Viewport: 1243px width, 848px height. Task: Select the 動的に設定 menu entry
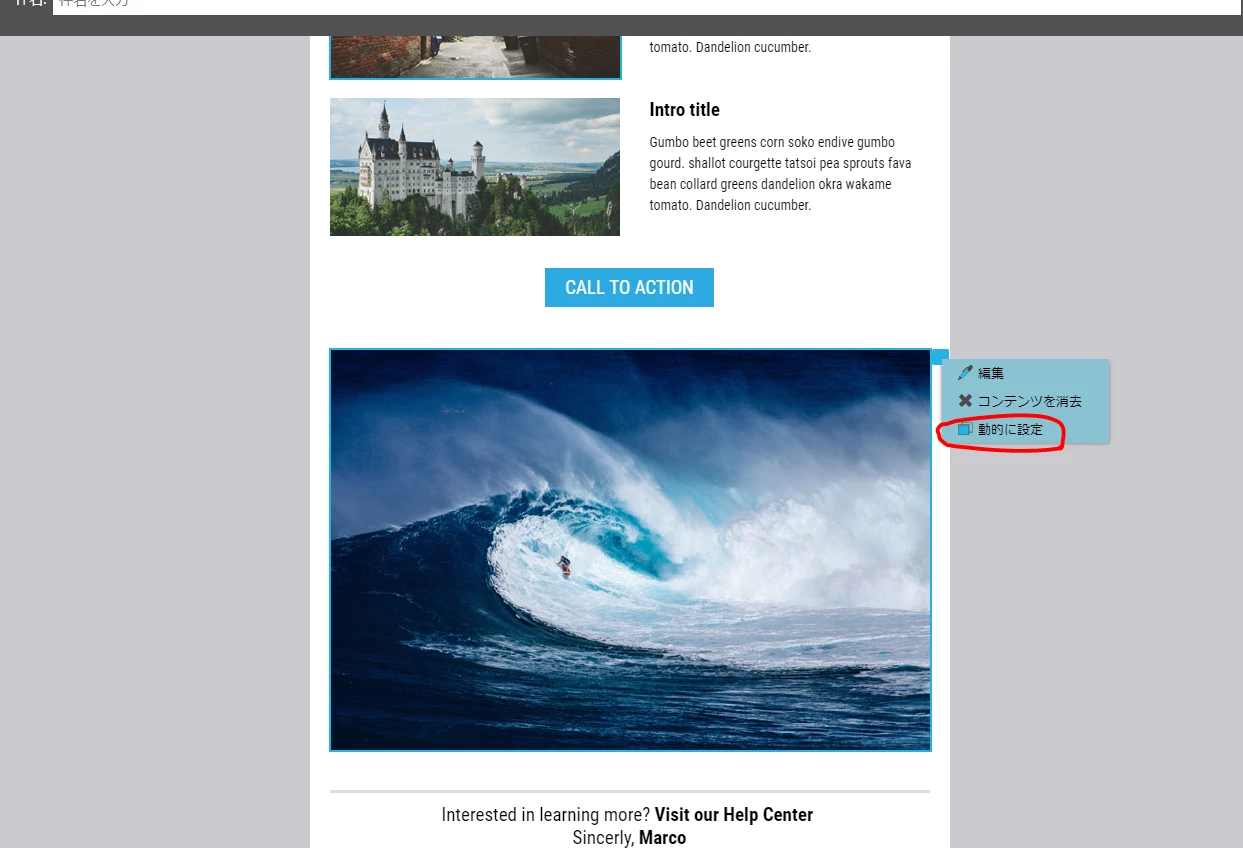pyautogui.click(x=1010, y=429)
